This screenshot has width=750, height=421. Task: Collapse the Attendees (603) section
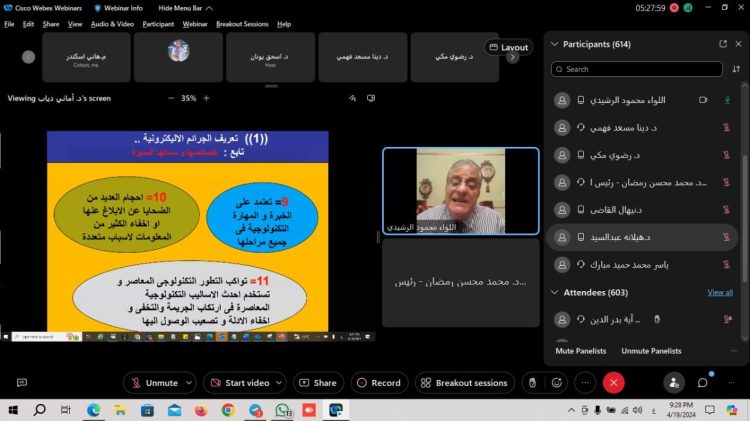coord(554,292)
